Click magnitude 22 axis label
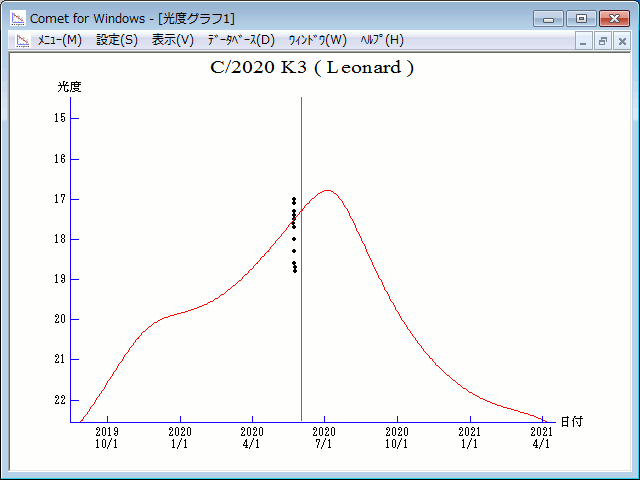The width and height of the screenshot is (640, 480). pyautogui.click(x=60, y=400)
